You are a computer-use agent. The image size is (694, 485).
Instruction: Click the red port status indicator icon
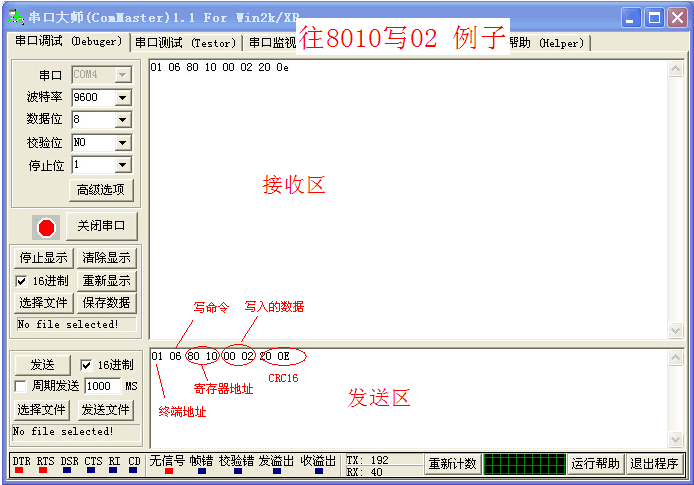46,227
